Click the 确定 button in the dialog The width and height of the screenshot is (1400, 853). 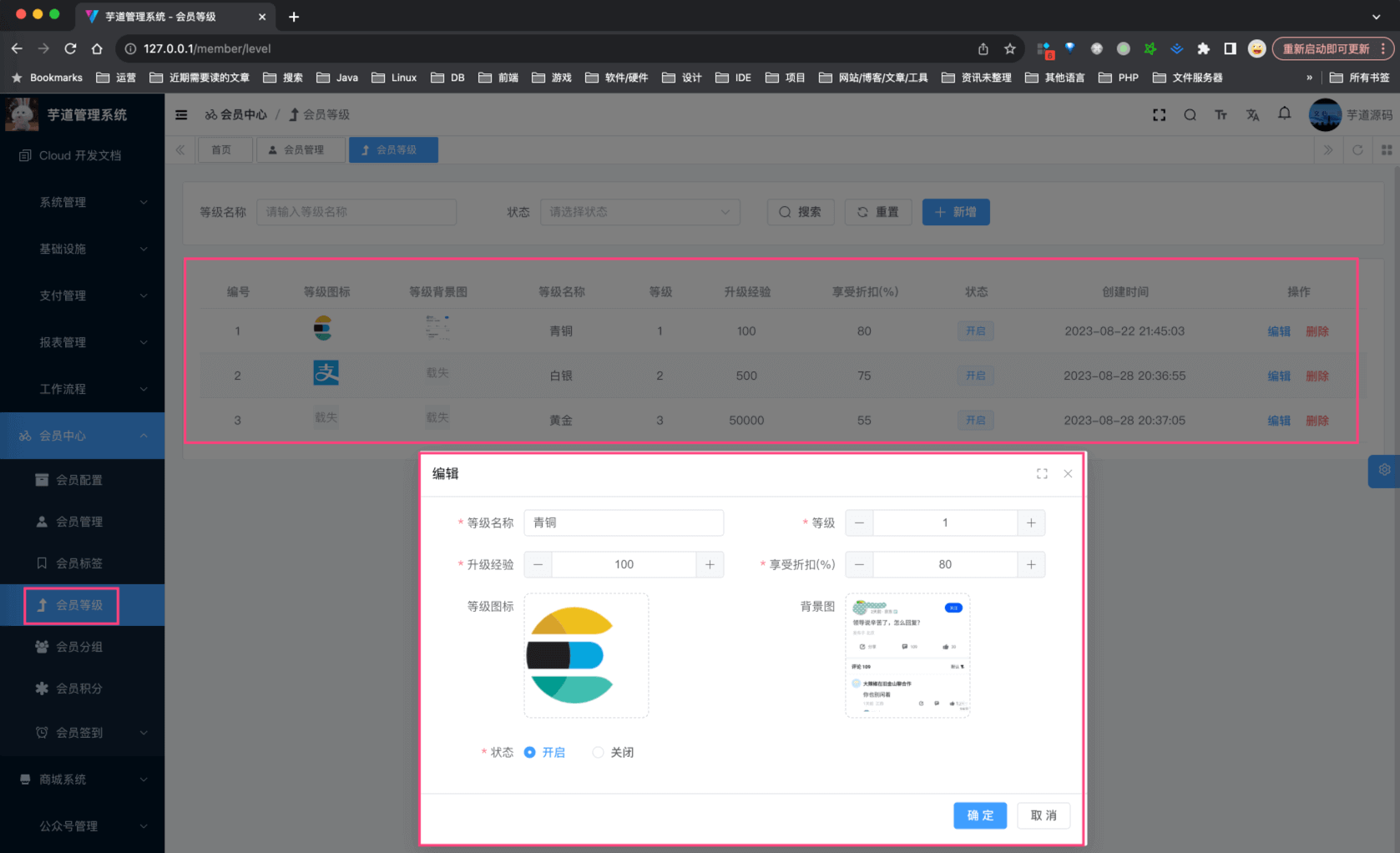979,815
